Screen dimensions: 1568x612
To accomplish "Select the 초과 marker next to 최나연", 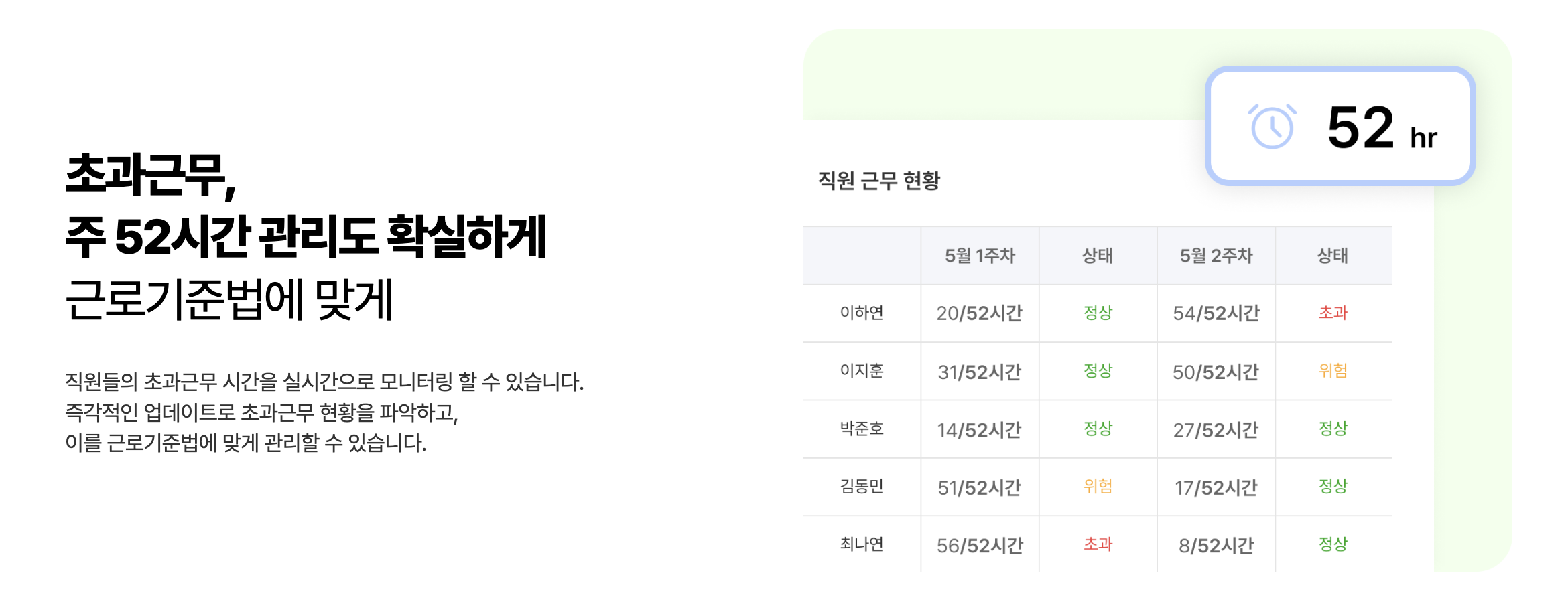I will (x=1098, y=544).
